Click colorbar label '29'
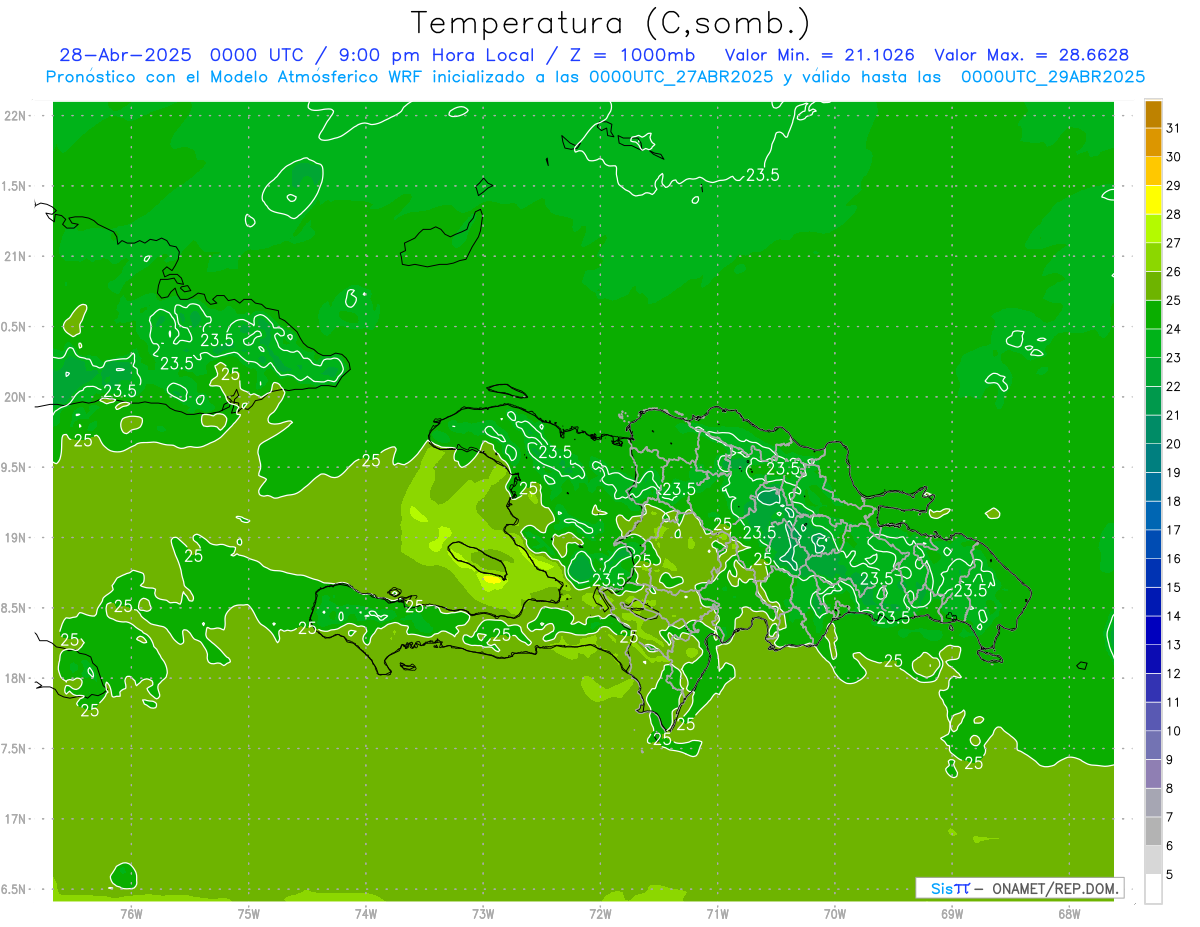This screenshot has height=927, width=1200. [1174, 185]
